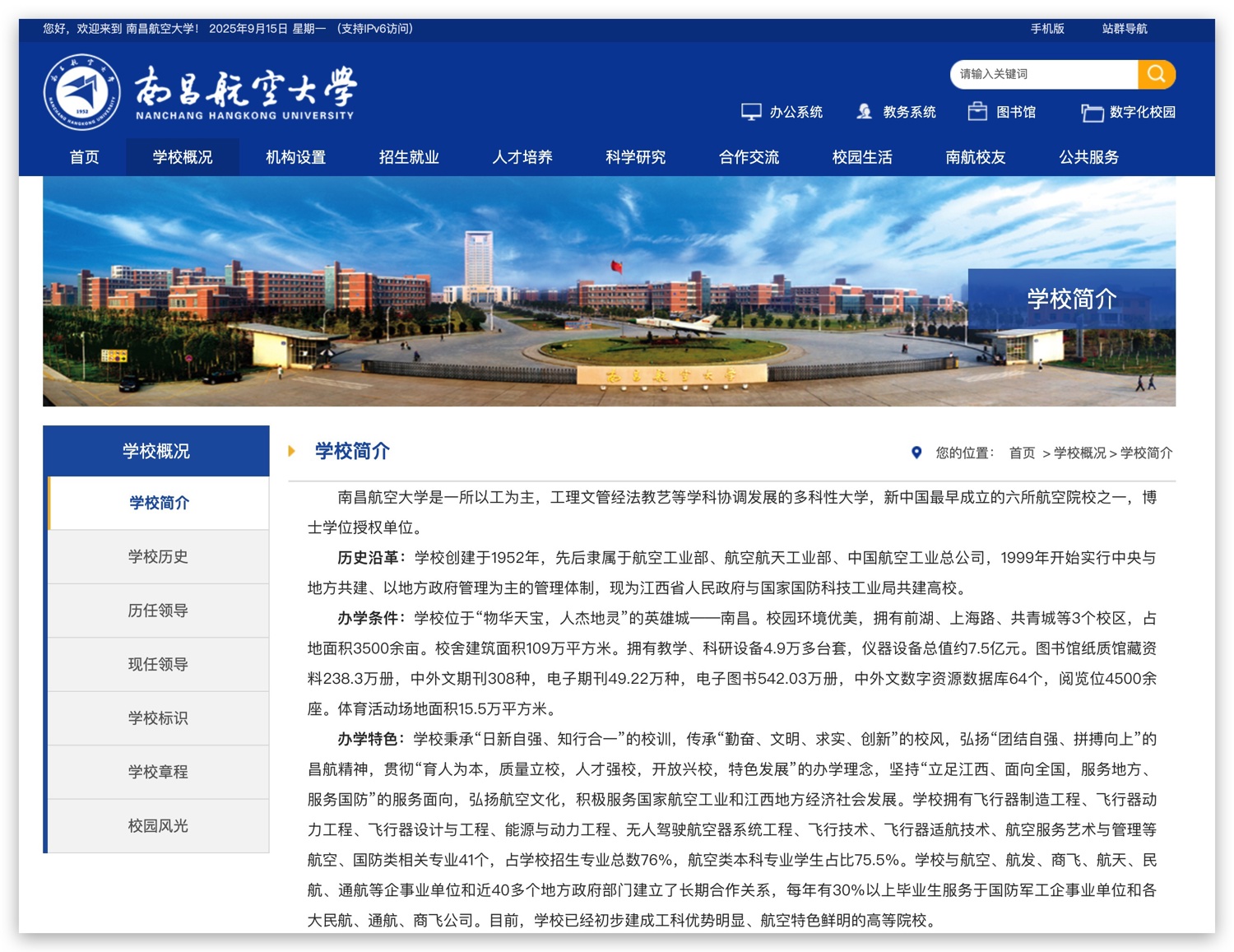Image resolution: width=1234 pixels, height=952 pixels.
Task: Click the 图书馆 library icon
Action: point(977,112)
